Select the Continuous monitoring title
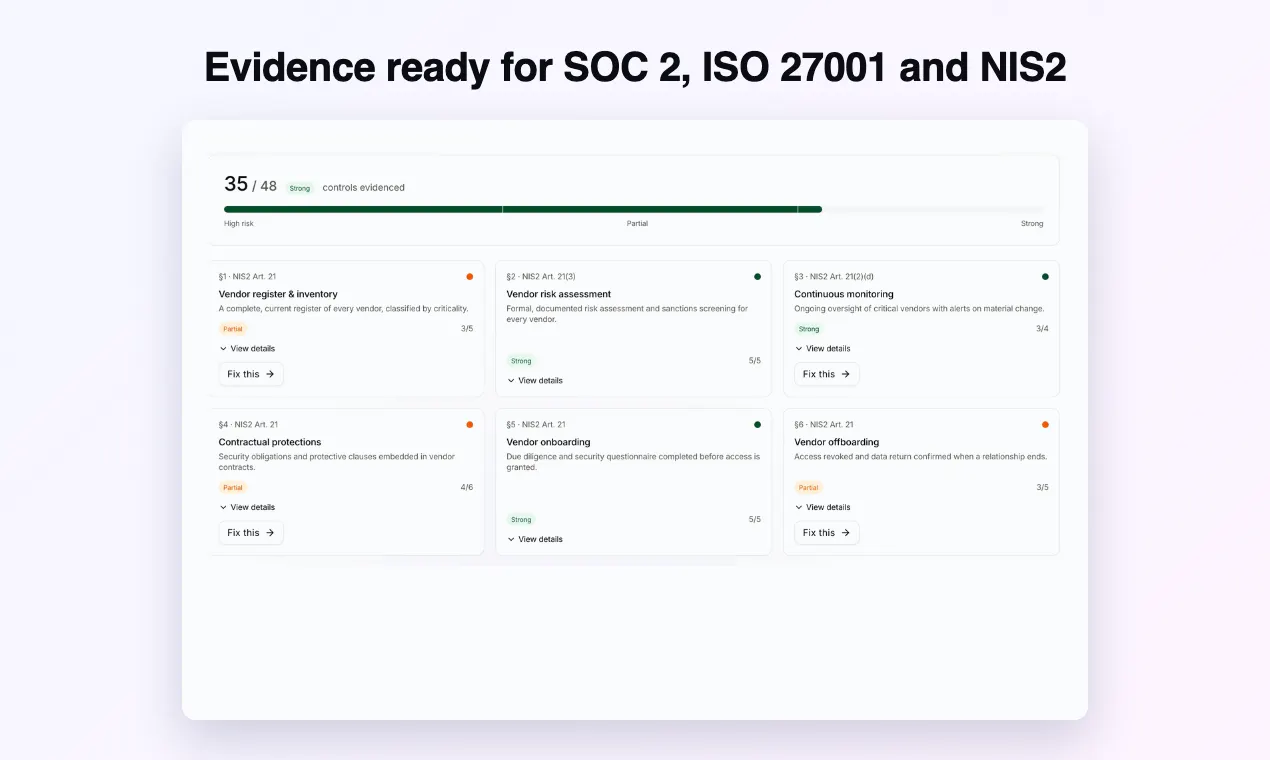The height and width of the screenshot is (760, 1270). pyautogui.click(x=844, y=294)
